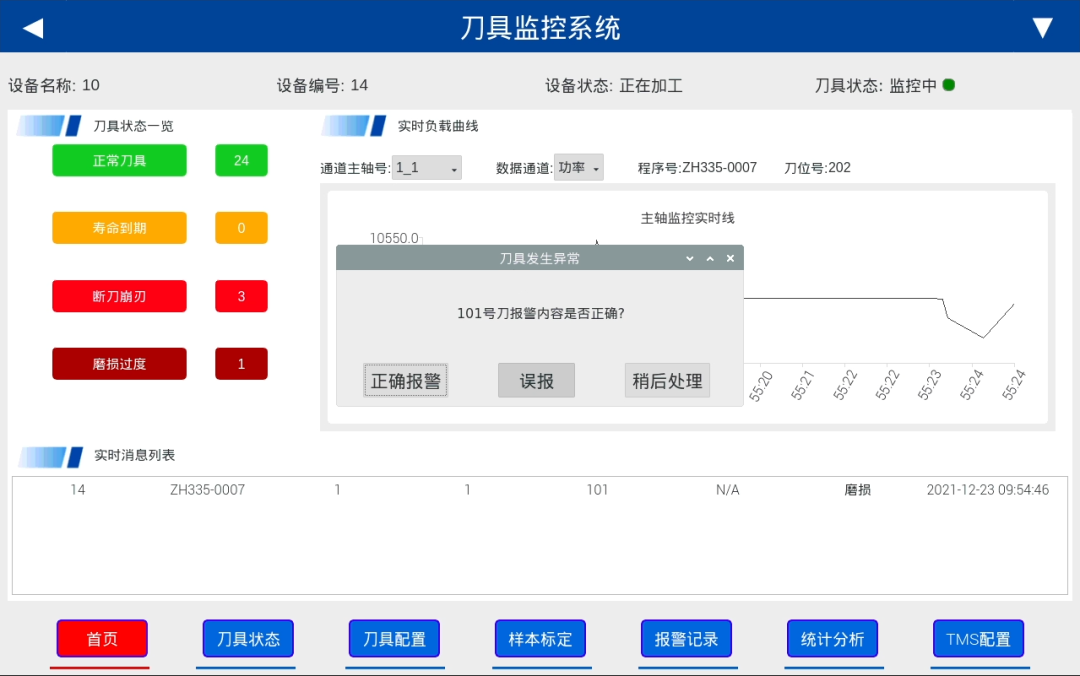The height and width of the screenshot is (676, 1080).
Task: Click the red 断刀崩刃 status label
Action: tap(119, 297)
